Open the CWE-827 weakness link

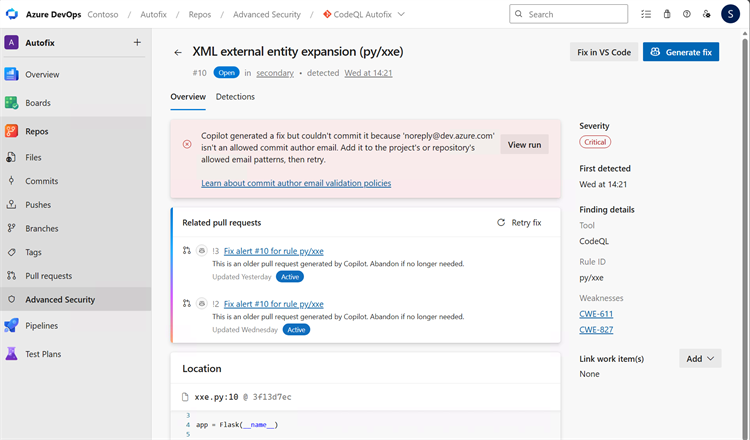coord(596,330)
